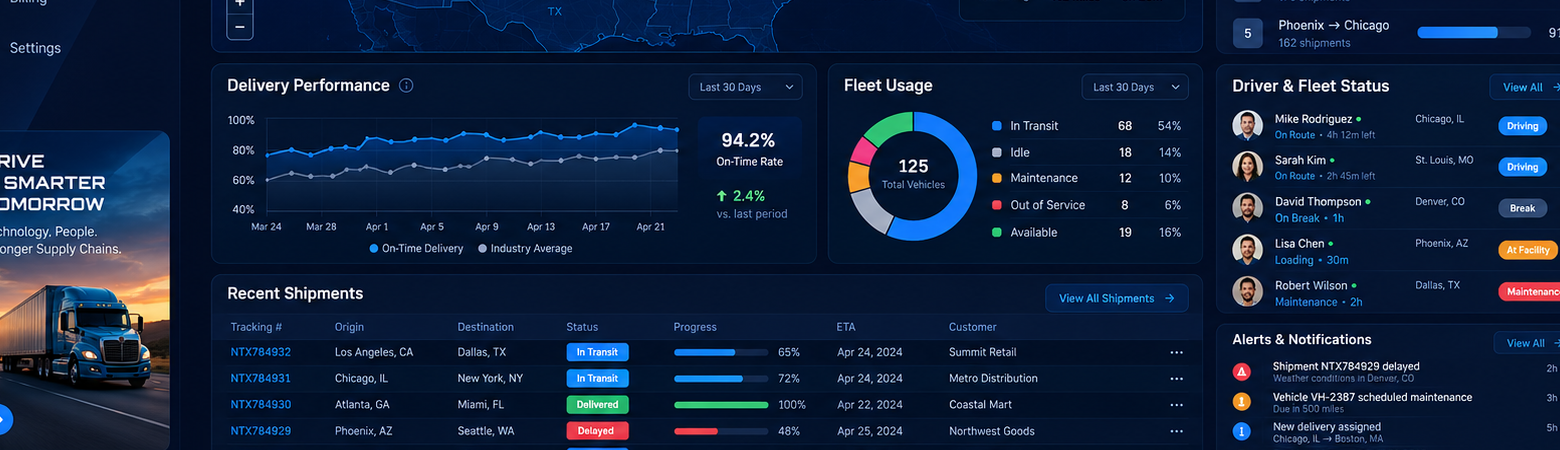Click the red progress bar at 48%
Screen dimensions: 1560x450
(721, 431)
